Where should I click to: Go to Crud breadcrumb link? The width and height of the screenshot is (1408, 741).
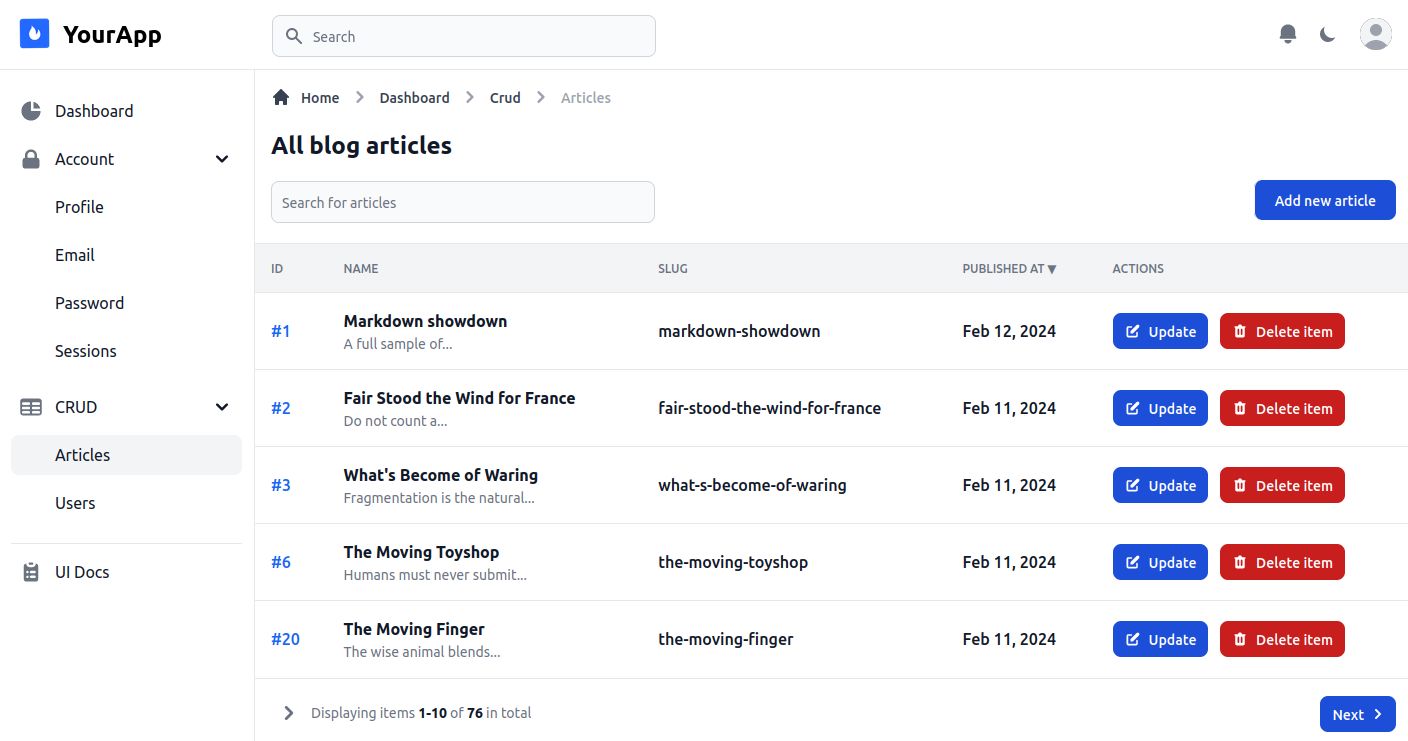coord(505,97)
